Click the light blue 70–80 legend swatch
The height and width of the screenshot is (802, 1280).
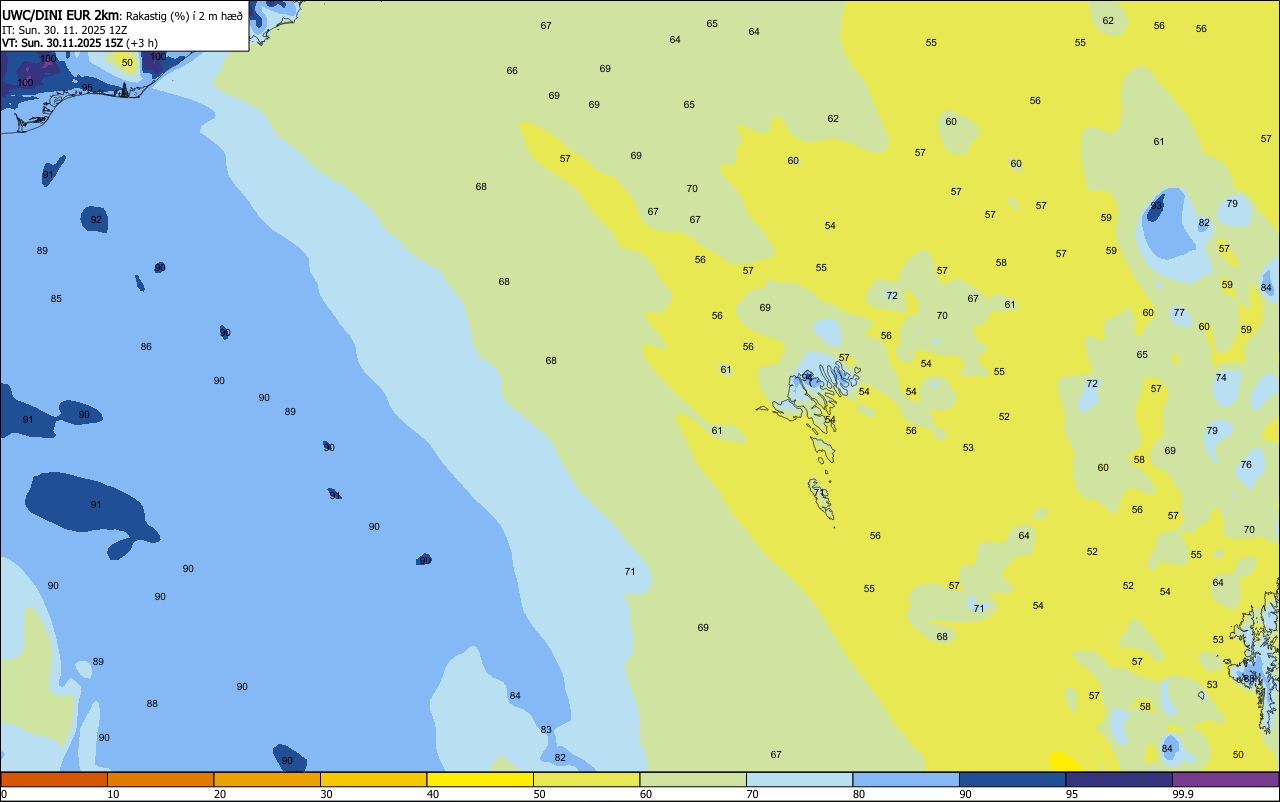(x=799, y=779)
